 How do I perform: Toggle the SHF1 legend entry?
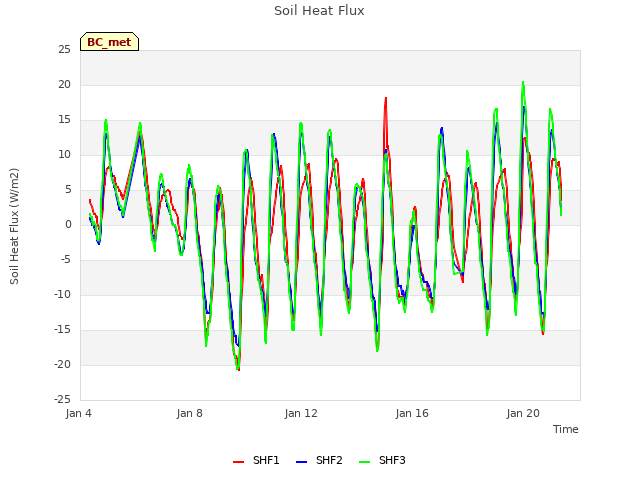256,460
